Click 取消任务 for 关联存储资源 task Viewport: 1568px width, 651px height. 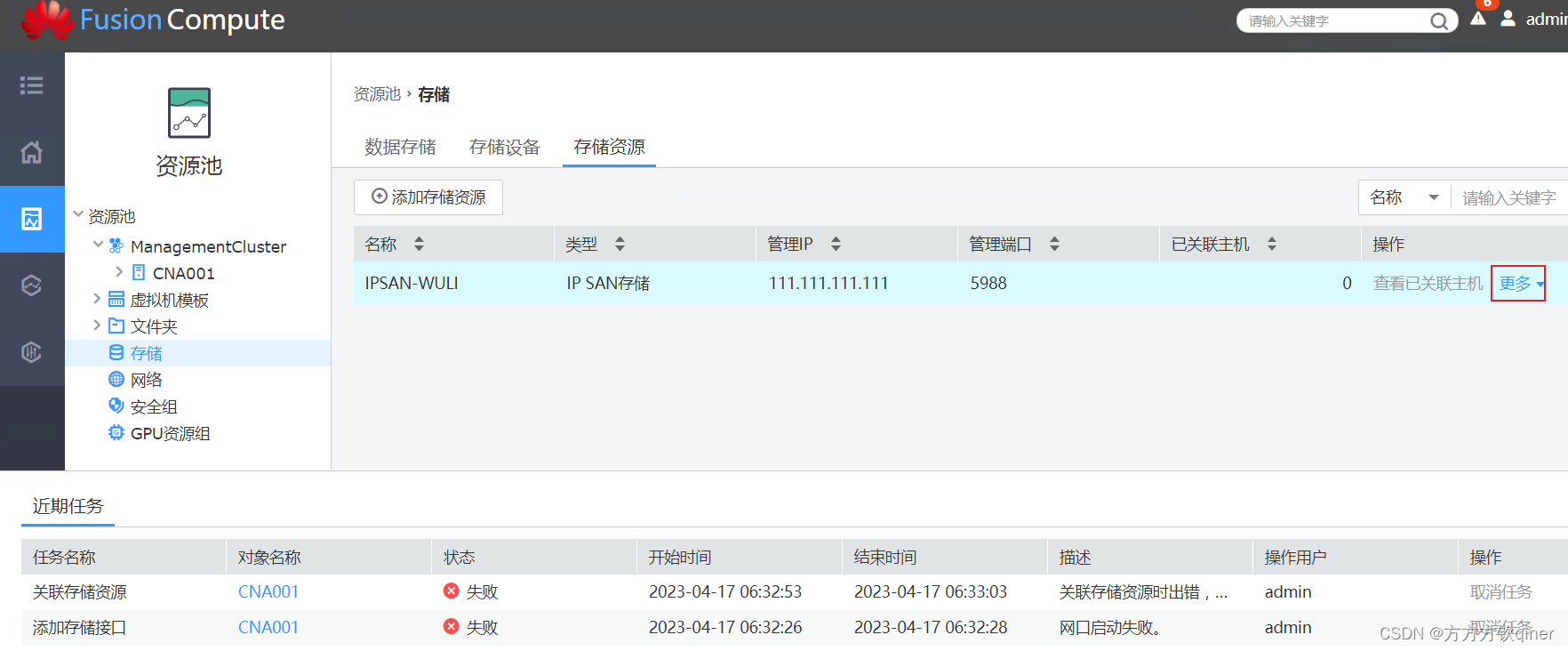pos(1501,591)
